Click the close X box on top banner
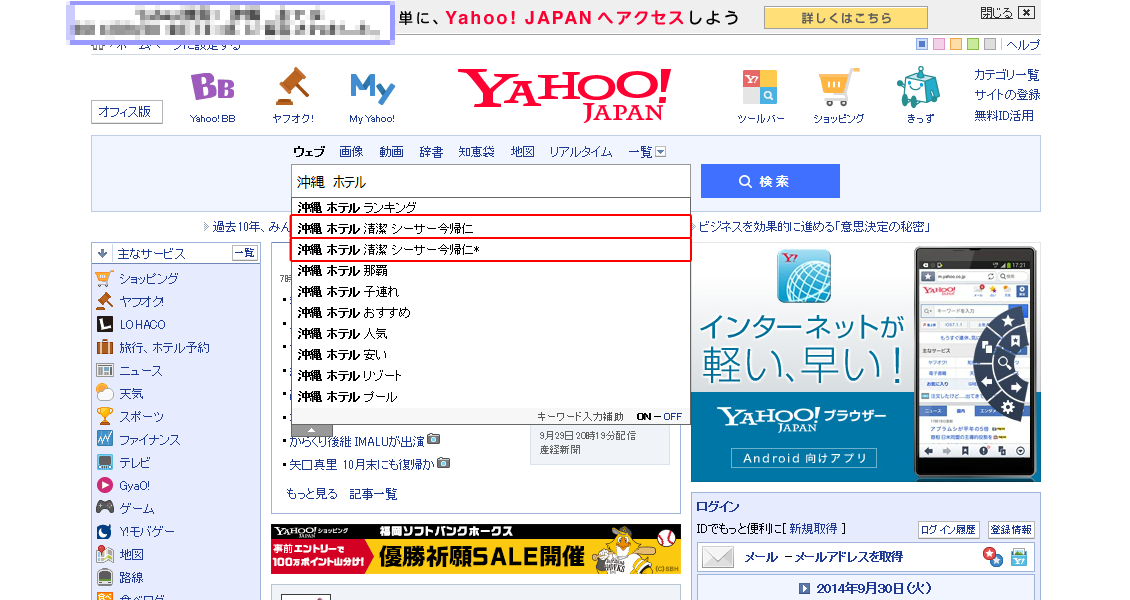Viewport: 1130px width, 600px height. point(1027,12)
